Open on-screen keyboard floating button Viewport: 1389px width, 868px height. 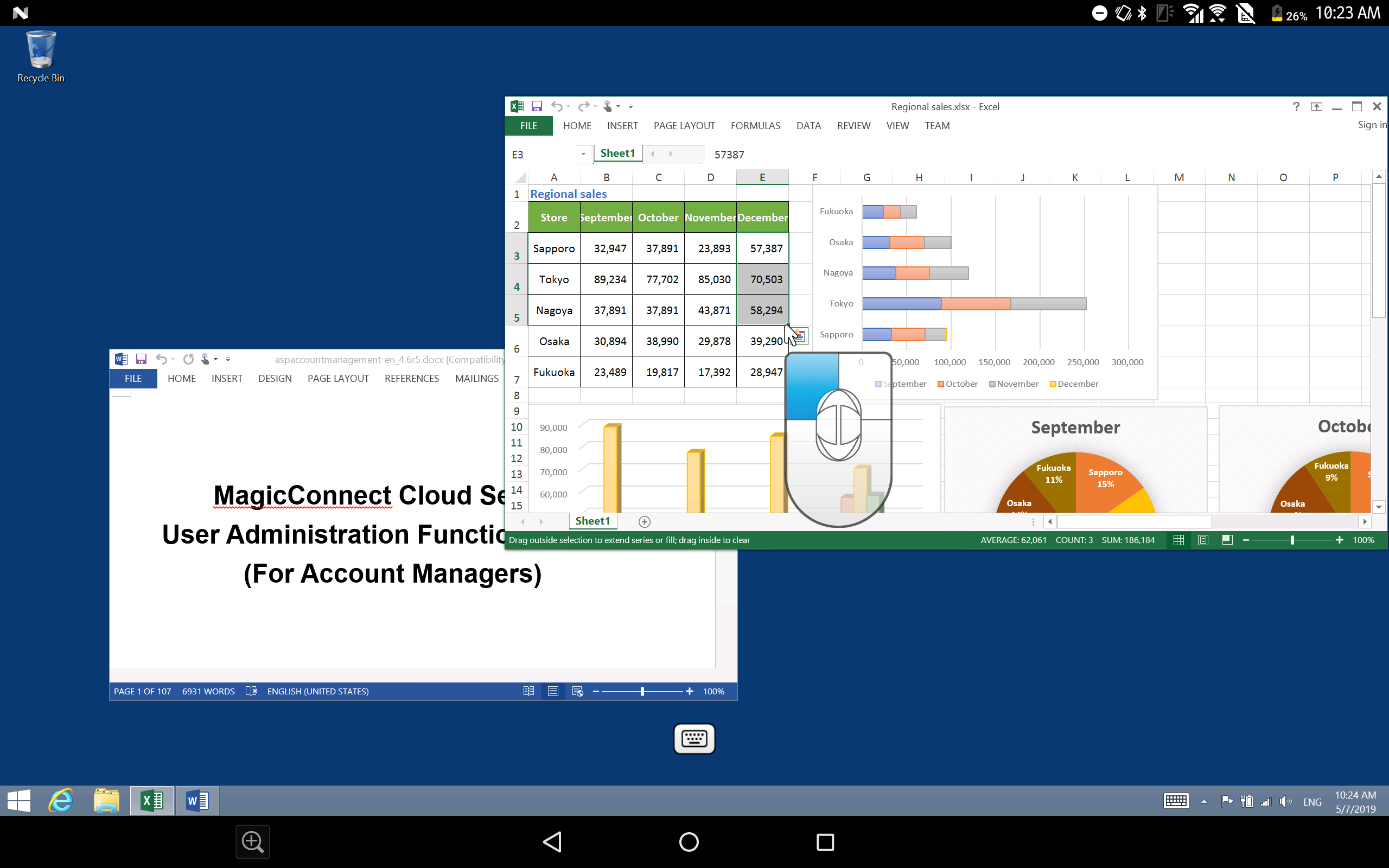point(694,738)
